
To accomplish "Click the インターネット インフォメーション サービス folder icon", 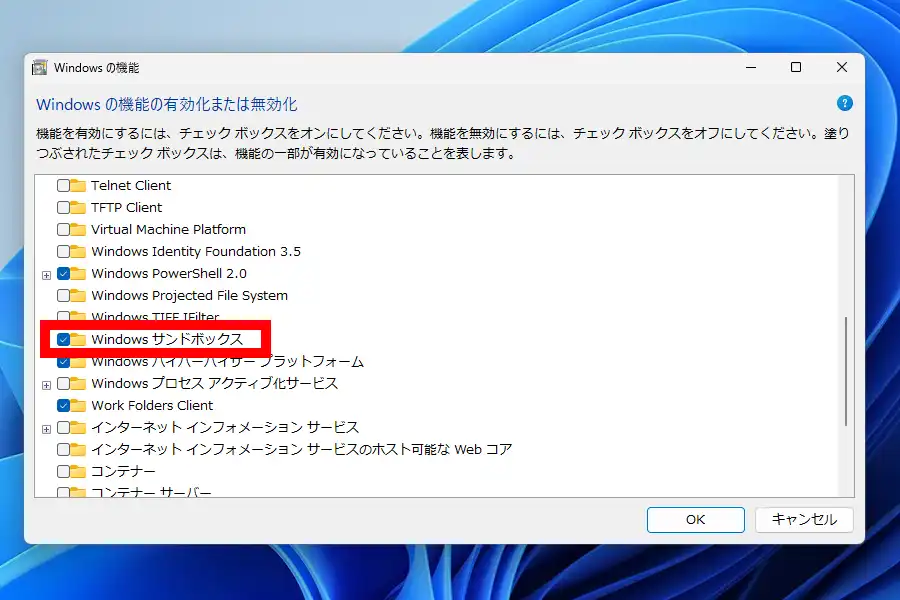I will coord(78,428).
